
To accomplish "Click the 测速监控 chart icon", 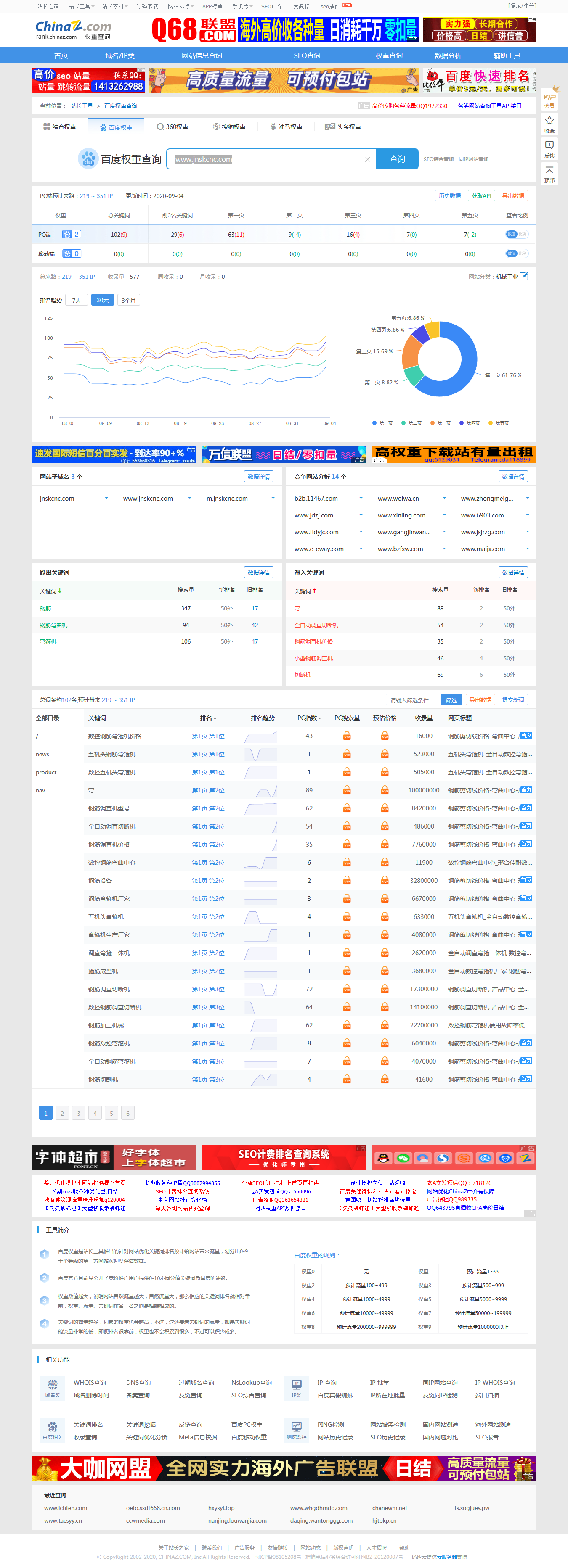I will coord(296,1426).
